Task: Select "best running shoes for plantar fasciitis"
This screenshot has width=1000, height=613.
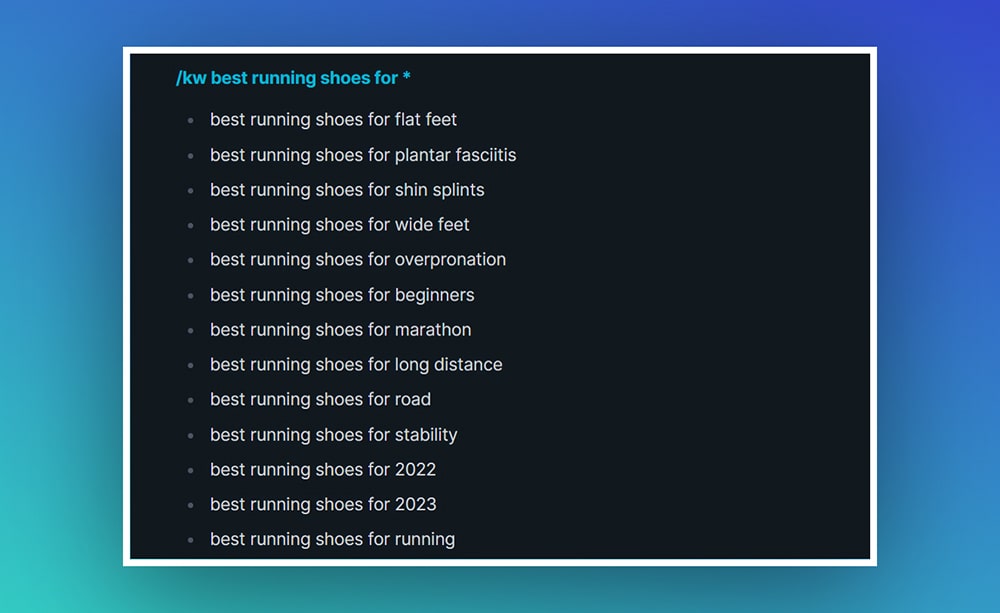Action: coord(364,155)
